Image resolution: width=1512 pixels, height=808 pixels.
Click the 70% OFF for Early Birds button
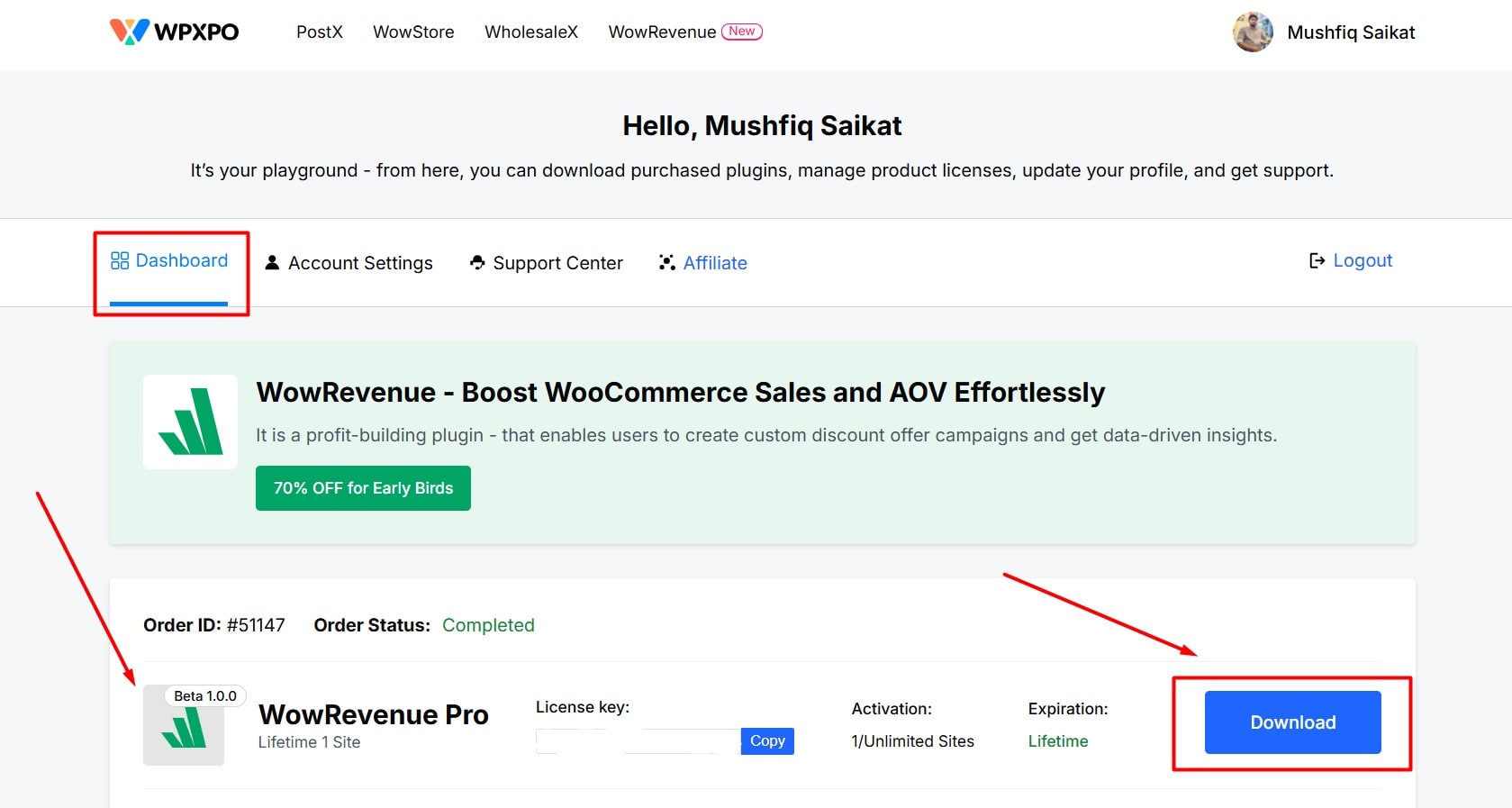click(x=363, y=488)
